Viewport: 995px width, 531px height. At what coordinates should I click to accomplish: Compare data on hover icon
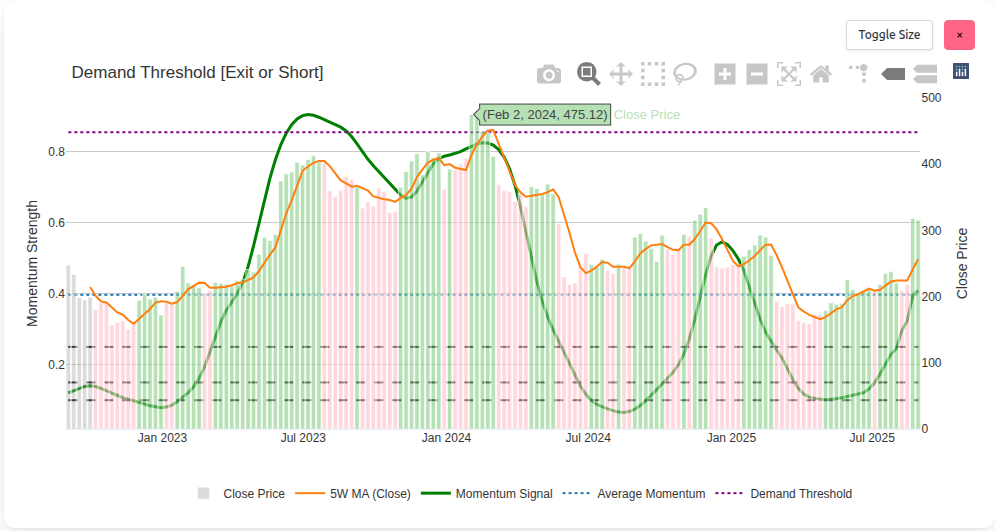pos(925,74)
